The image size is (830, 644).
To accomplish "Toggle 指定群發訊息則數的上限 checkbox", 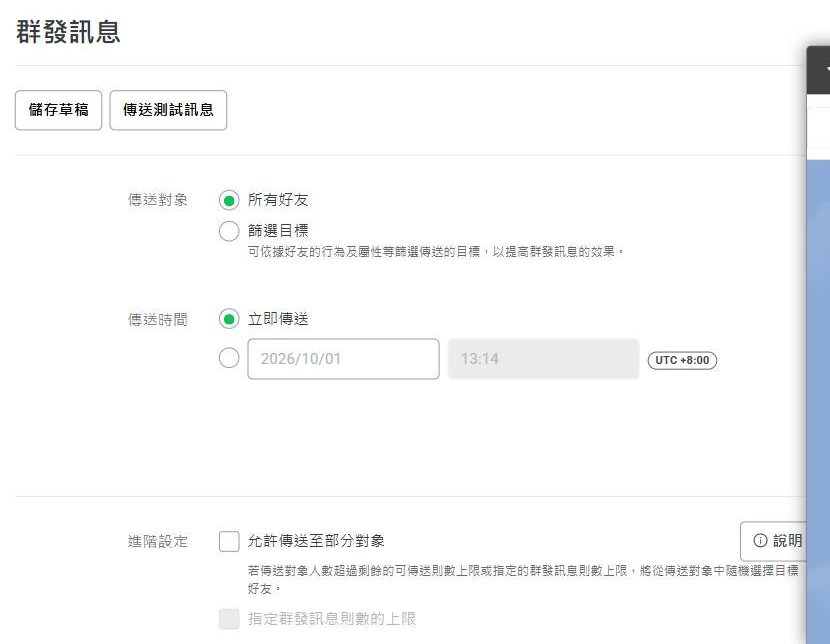I will (x=229, y=619).
